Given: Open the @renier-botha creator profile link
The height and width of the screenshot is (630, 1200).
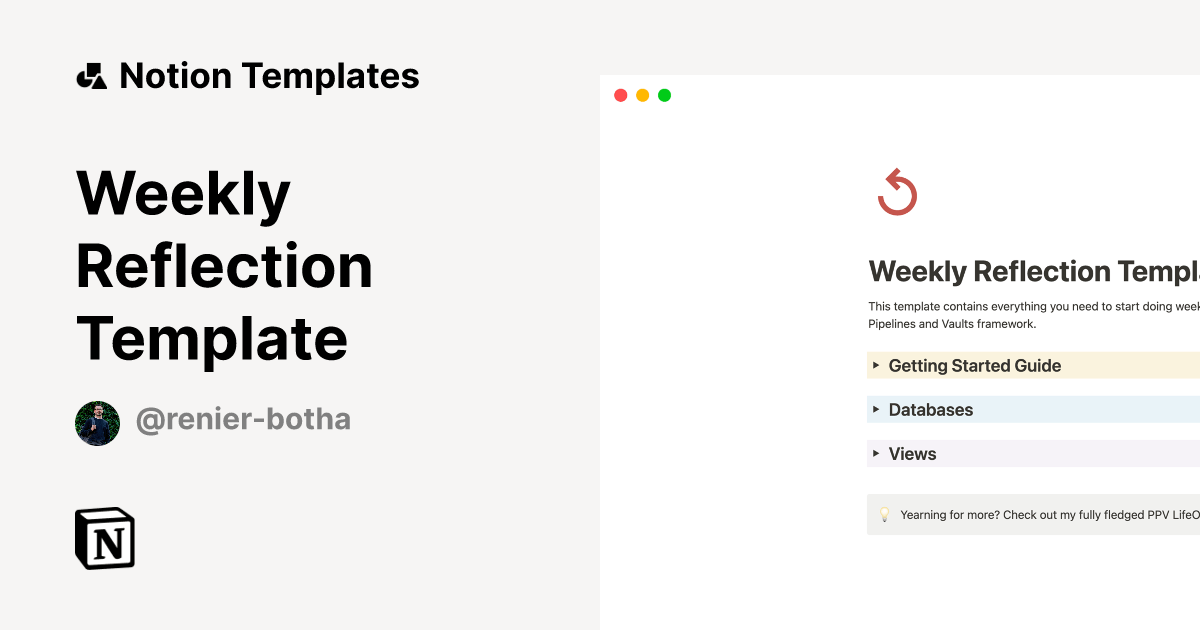Looking at the screenshot, I should click(x=243, y=419).
